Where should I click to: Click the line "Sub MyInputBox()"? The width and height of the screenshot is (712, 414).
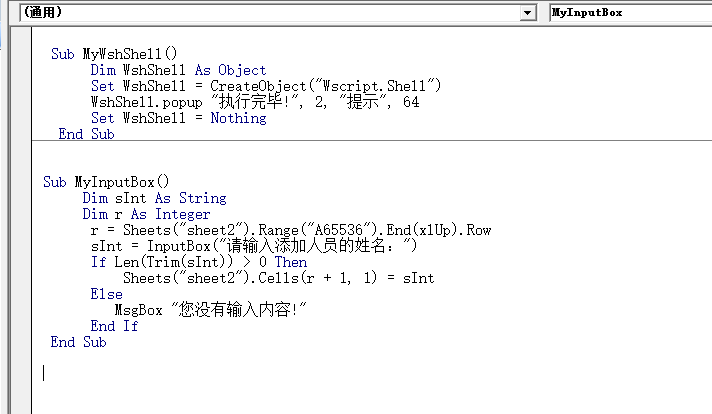tap(106, 182)
